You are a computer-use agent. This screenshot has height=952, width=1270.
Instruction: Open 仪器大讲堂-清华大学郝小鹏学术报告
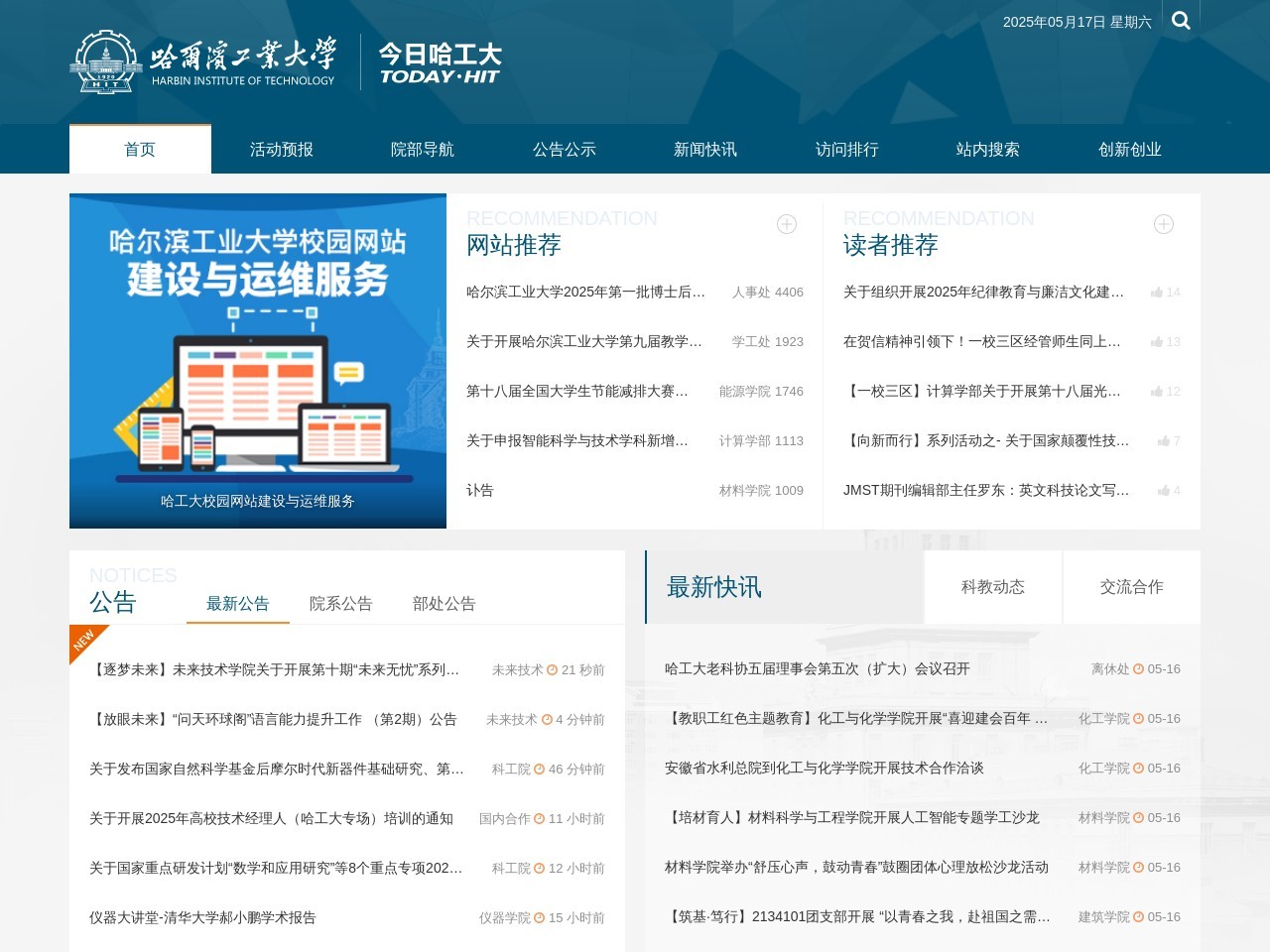click(202, 918)
